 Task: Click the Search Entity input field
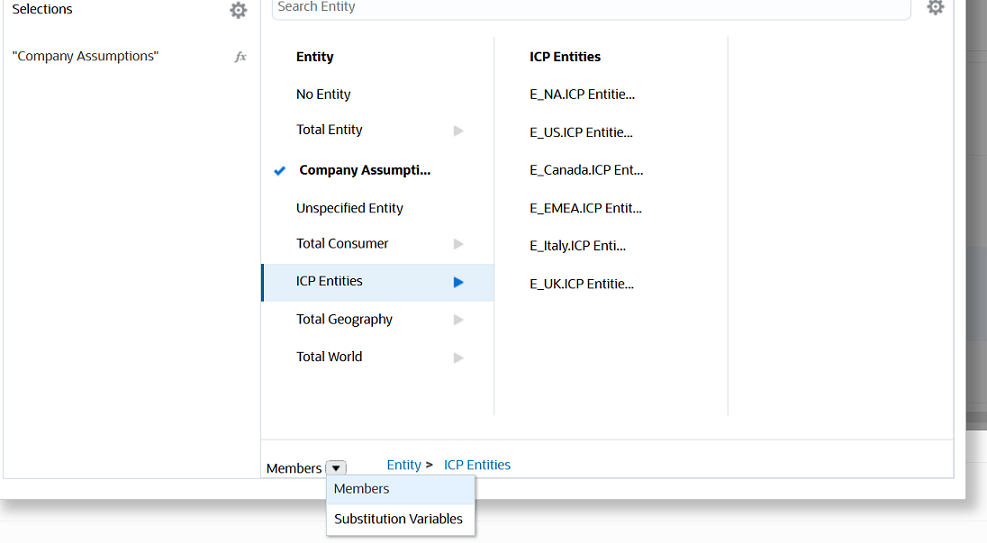coord(590,8)
